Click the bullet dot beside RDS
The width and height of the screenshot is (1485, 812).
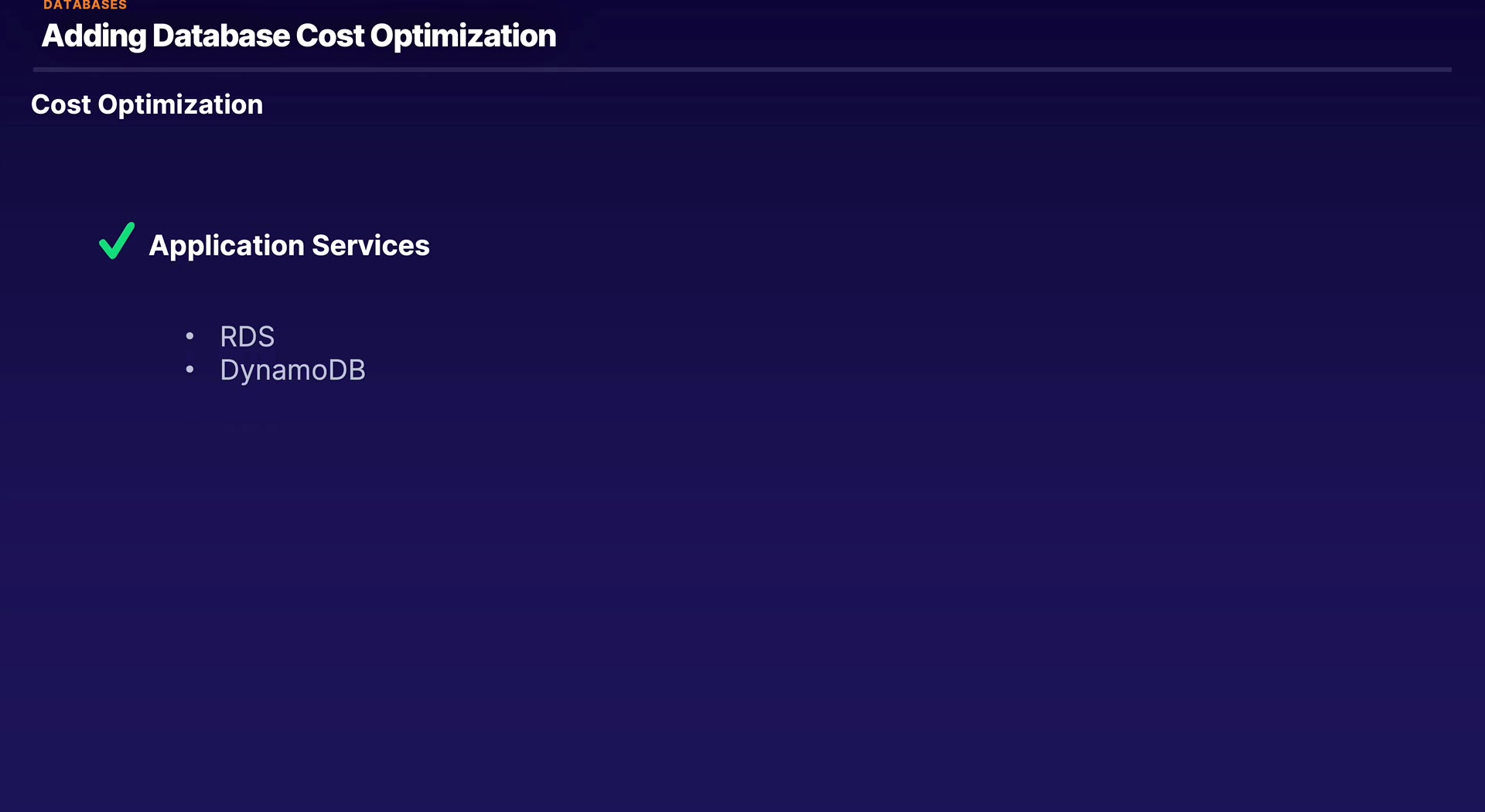tap(189, 336)
